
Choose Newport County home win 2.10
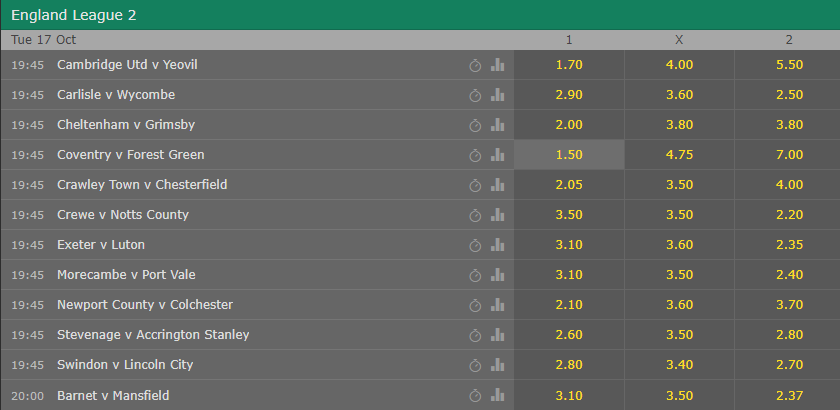(x=569, y=305)
